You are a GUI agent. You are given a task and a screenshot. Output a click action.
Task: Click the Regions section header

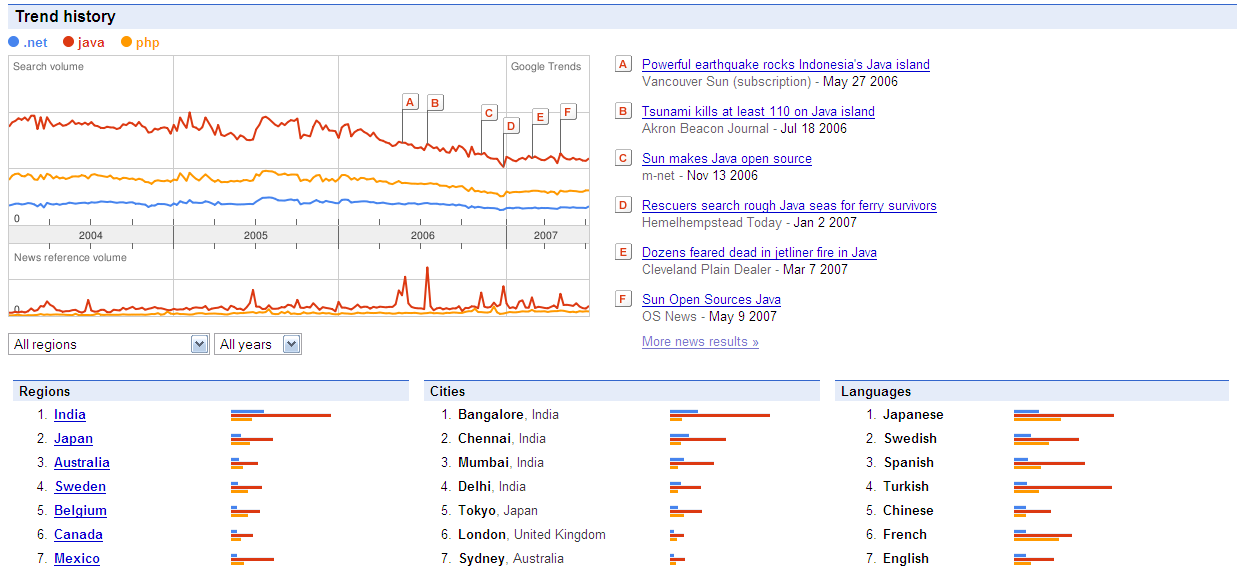[x=211, y=391]
